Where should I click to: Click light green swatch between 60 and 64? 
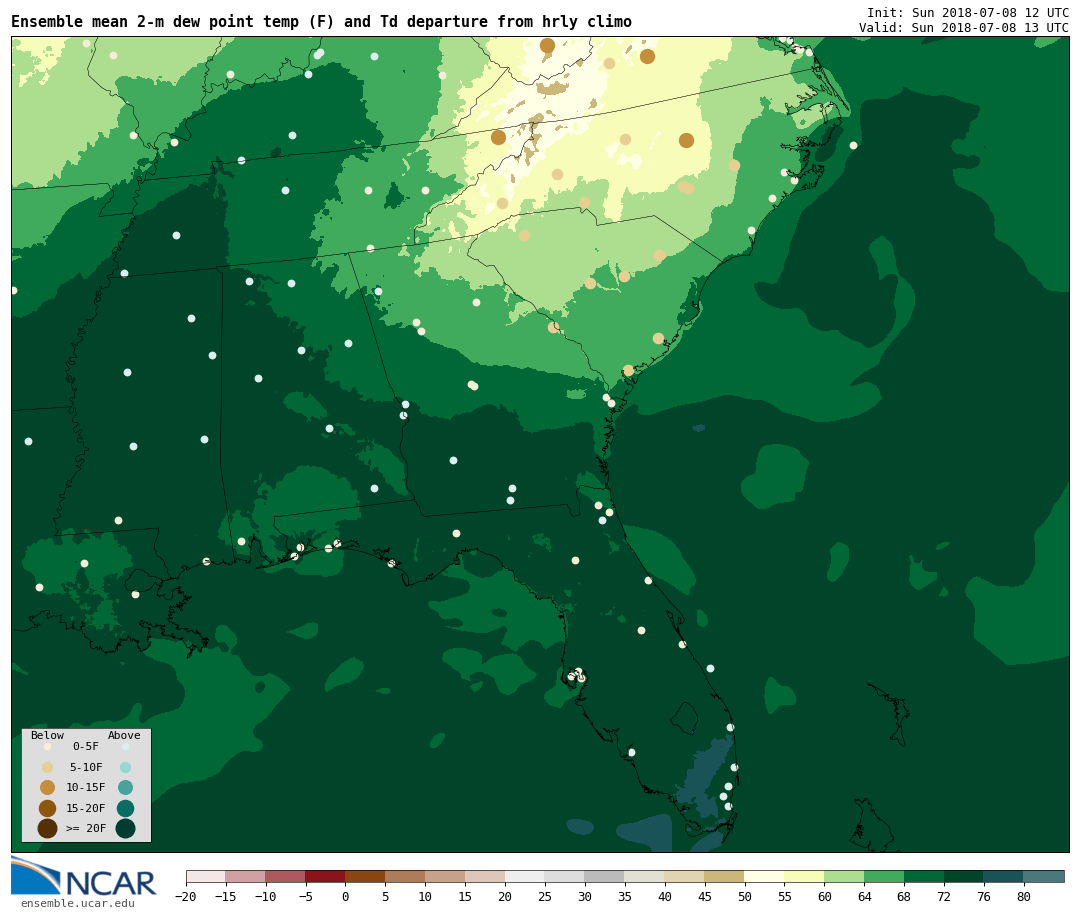coord(845,877)
